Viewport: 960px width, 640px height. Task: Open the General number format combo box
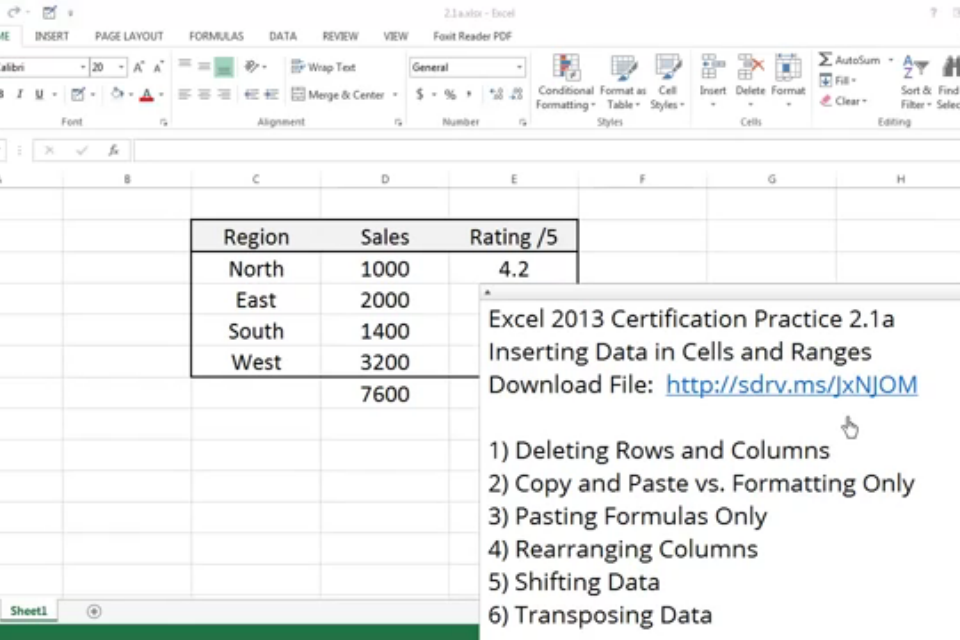(467, 67)
